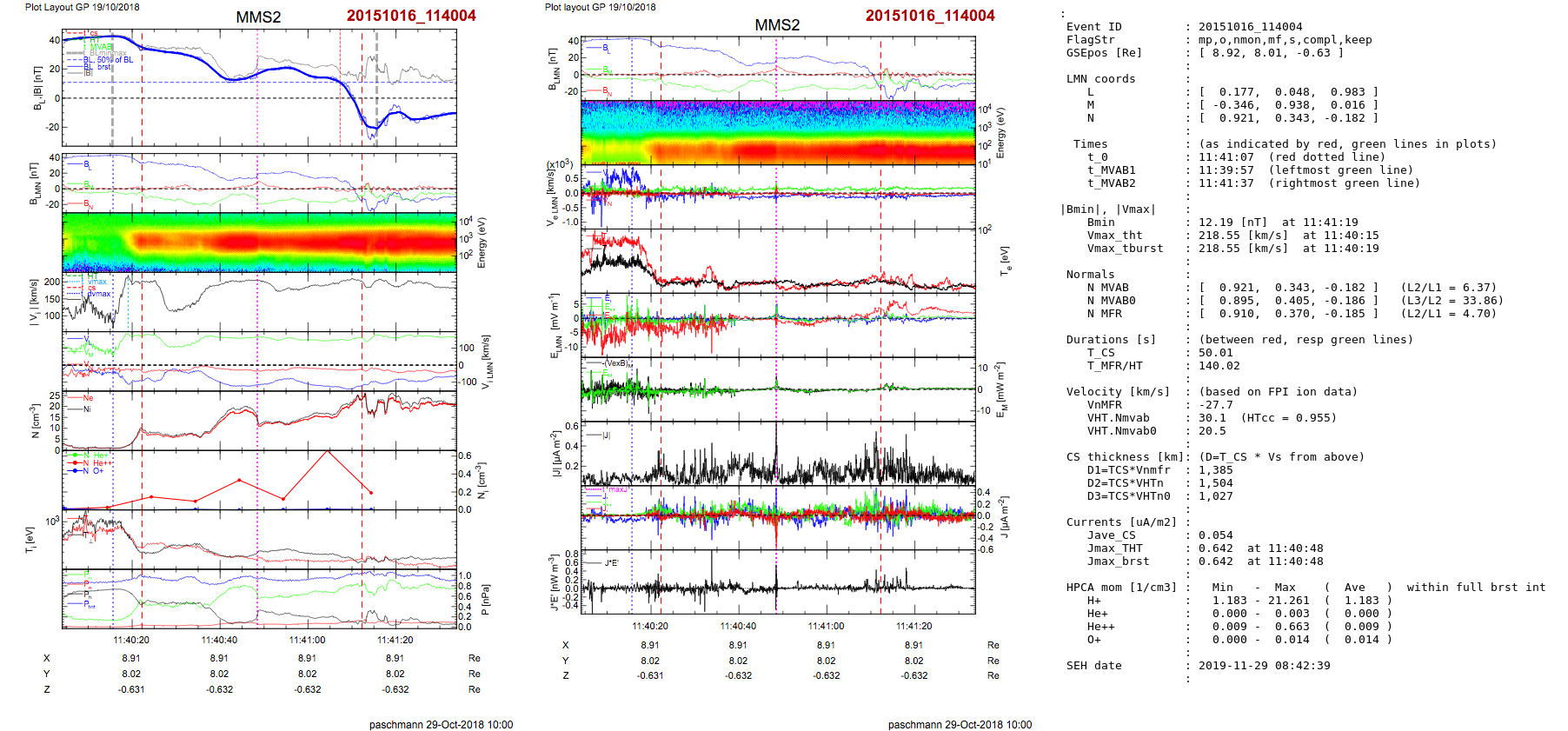The width and height of the screenshot is (1568, 731).
Task: Select the left plot's energy spectrogram panel
Action: tap(259, 242)
